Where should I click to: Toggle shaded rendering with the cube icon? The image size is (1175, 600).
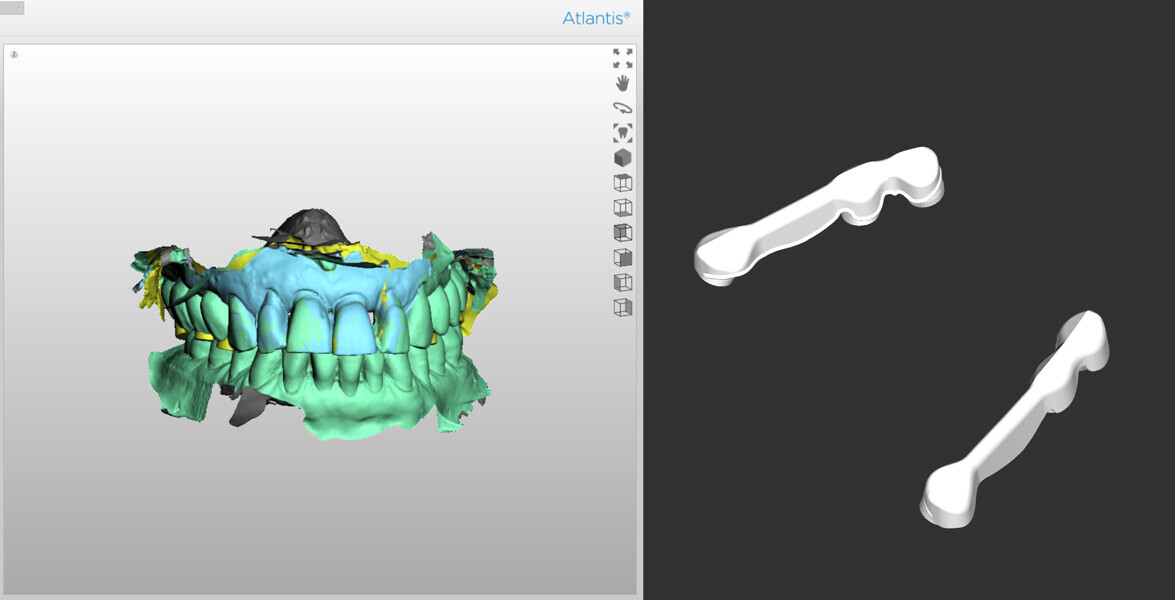[x=621, y=157]
